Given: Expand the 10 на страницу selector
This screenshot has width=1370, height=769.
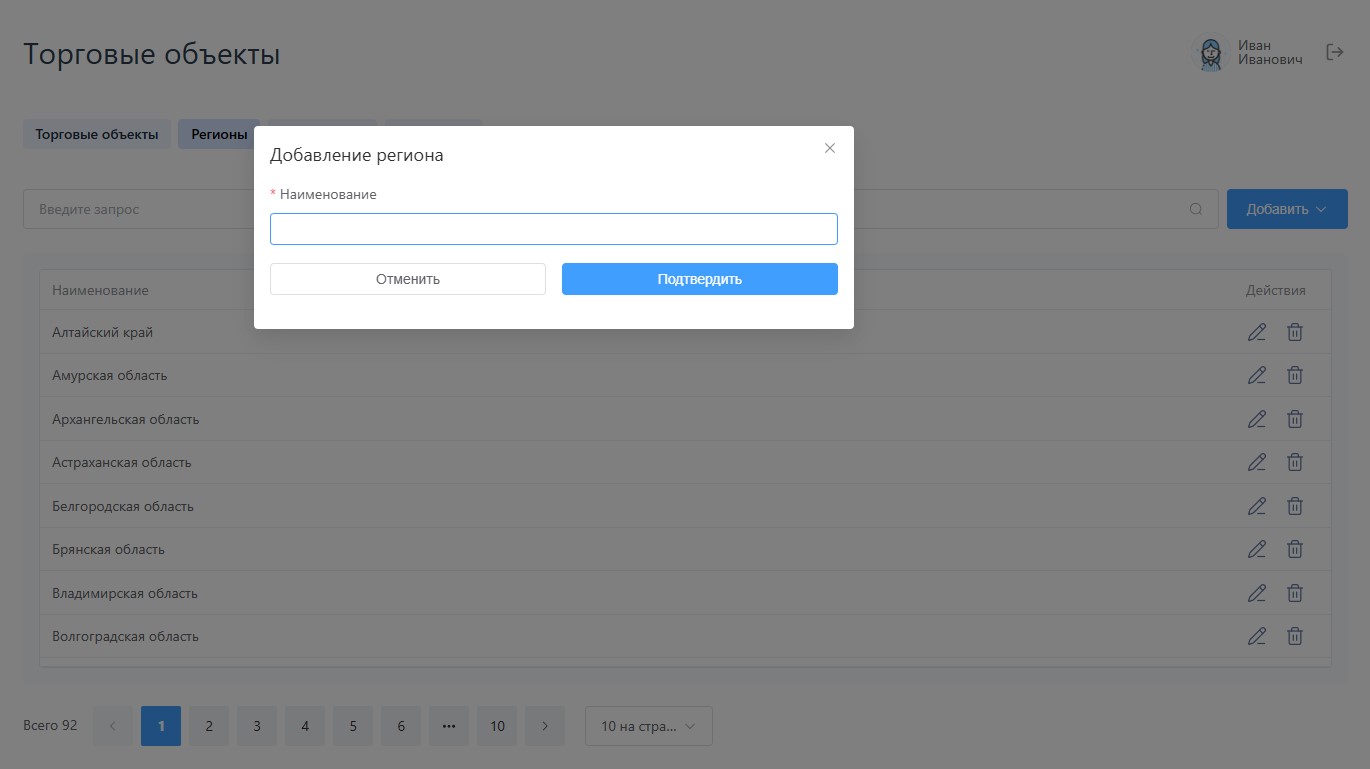Looking at the screenshot, I should click(648, 726).
